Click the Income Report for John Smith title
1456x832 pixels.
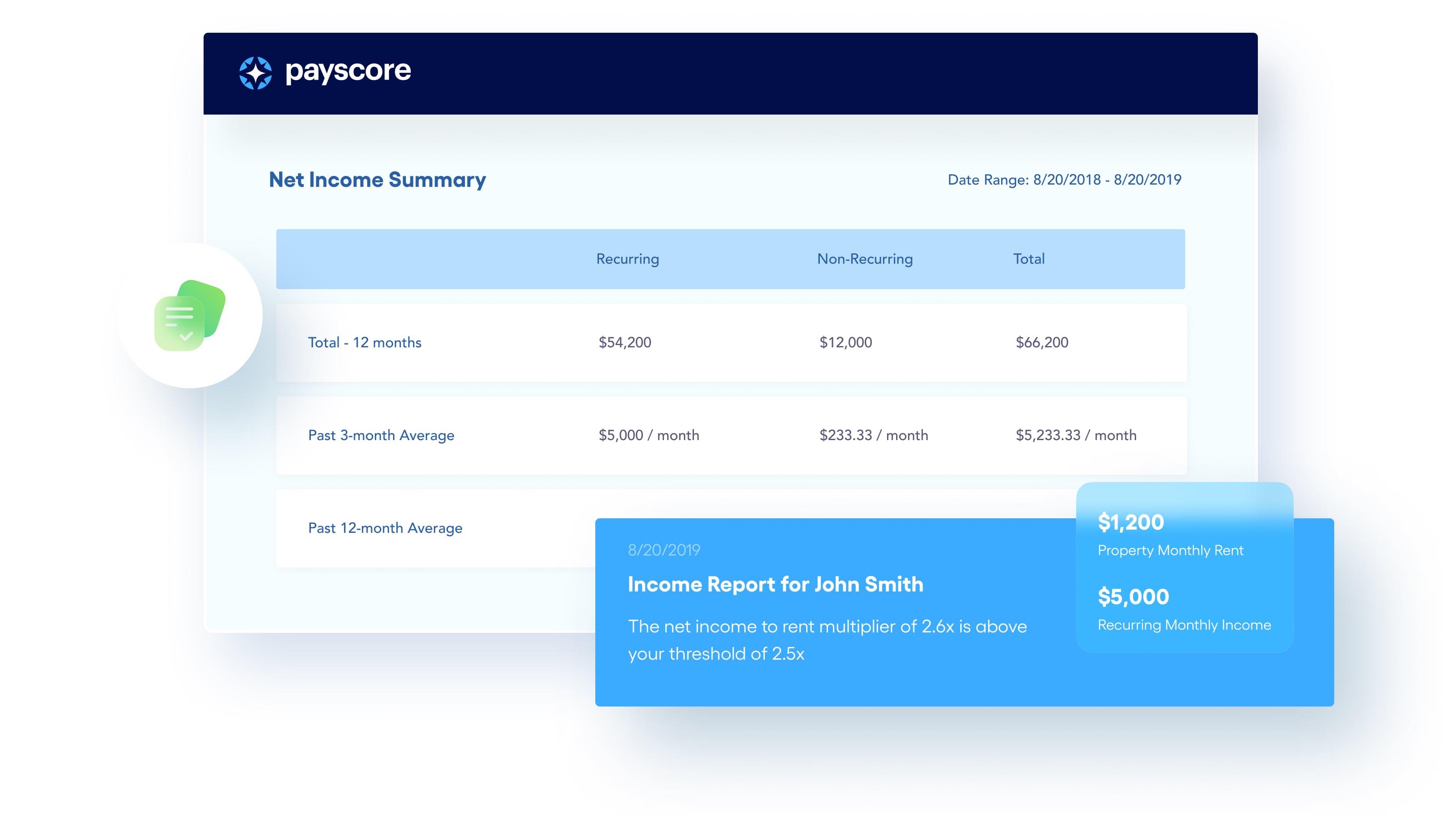coord(775,584)
